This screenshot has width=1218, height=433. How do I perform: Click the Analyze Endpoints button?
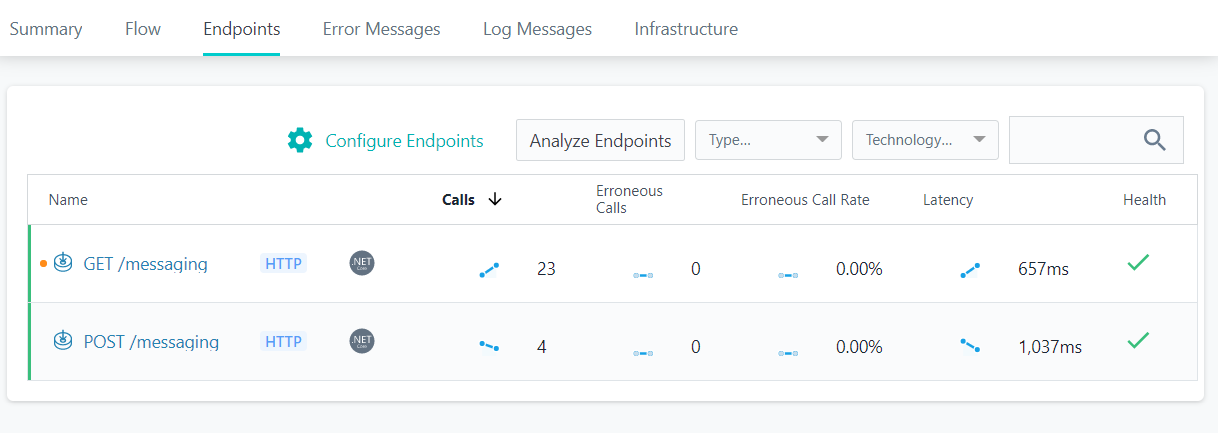pyautogui.click(x=600, y=140)
